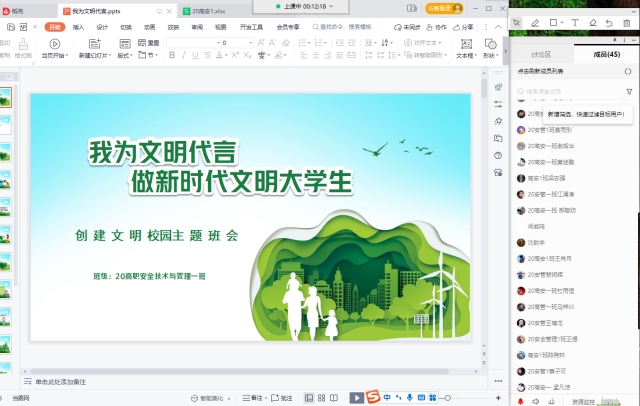640x406 pixels.
Task: Start slideshow with play button
Action: 357,397
